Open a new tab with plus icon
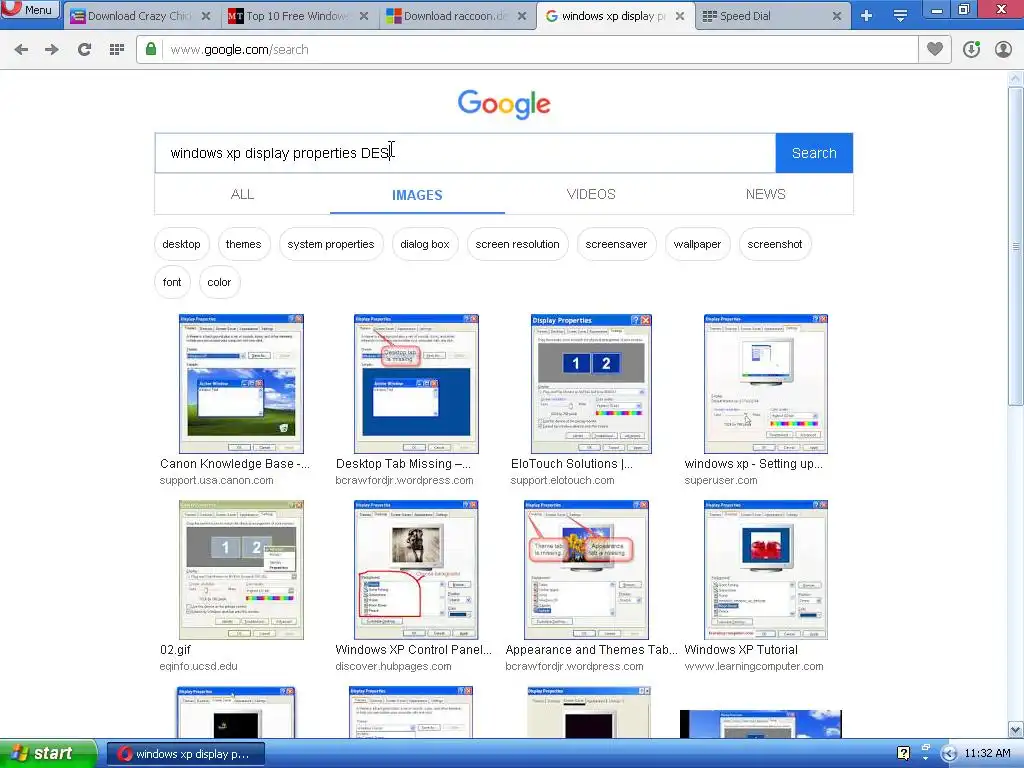1024x768 pixels. click(x=866, y=16)
